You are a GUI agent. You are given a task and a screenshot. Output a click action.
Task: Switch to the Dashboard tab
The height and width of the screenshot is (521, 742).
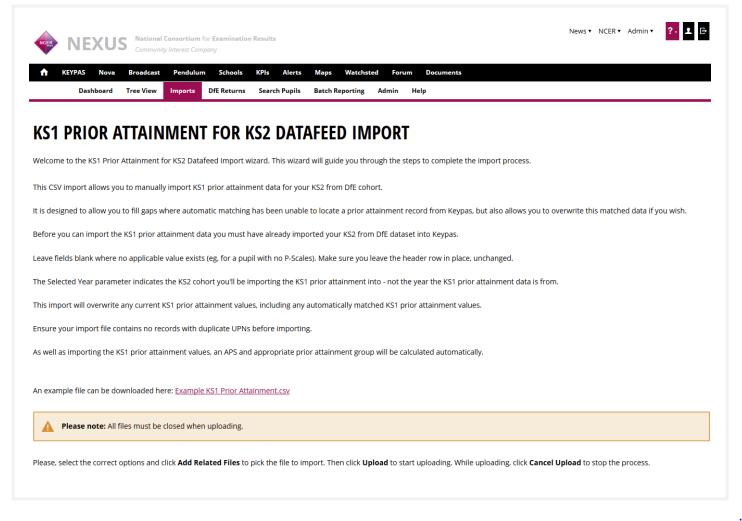(x=96, y=90)
